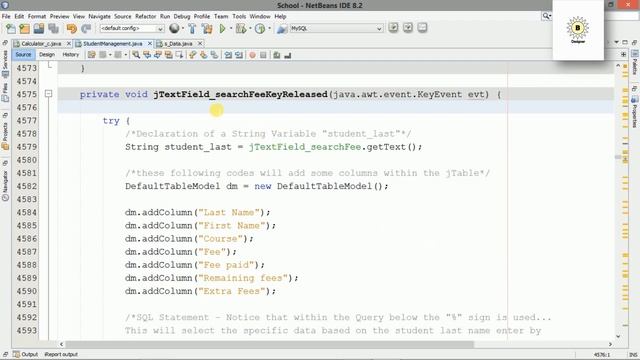The image size is (640, 360).
Task: Stop macro recording square icon
Action: click(x=263, y=55)
